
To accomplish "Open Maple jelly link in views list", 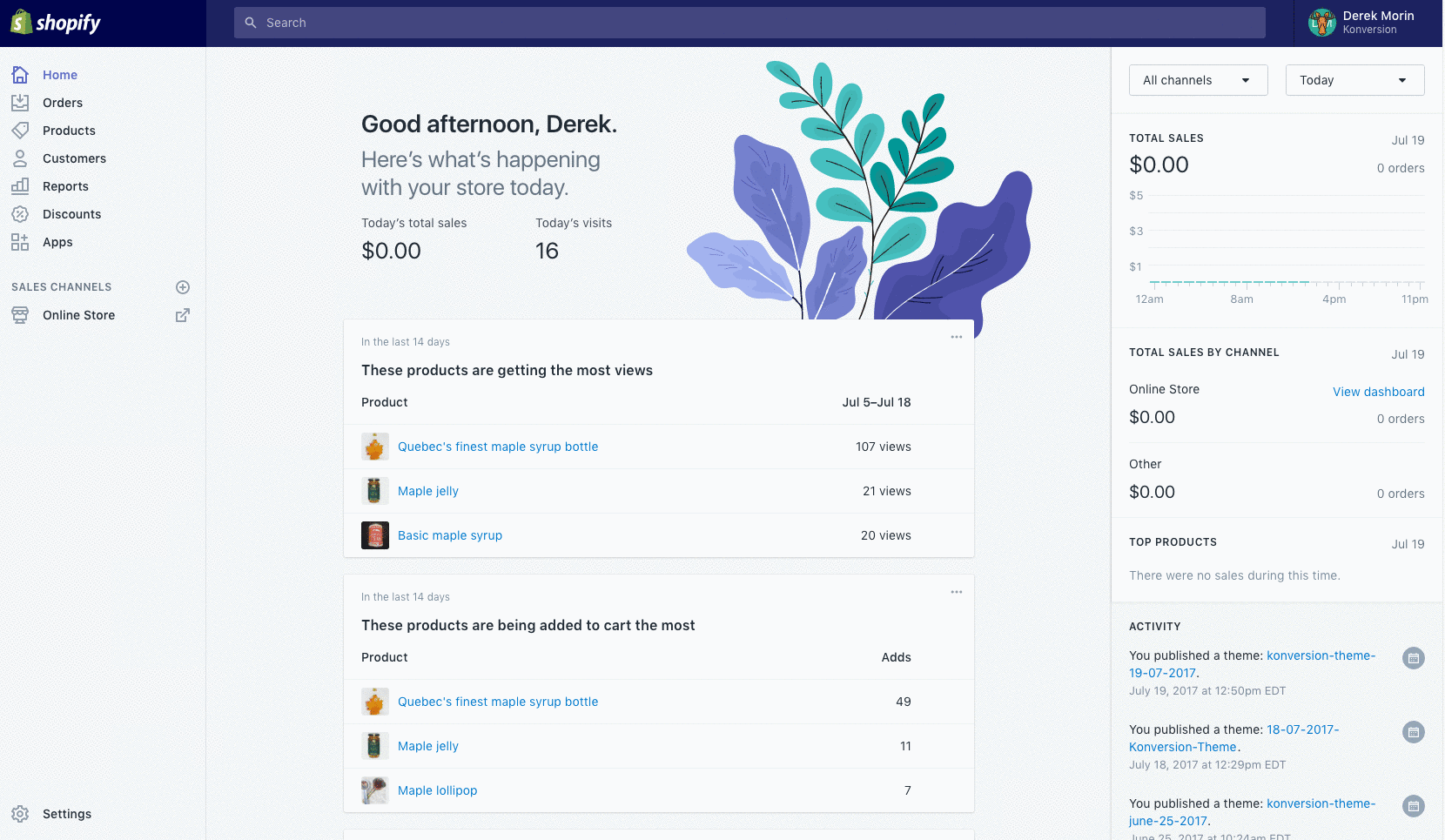I will click(x=428, y=491).
